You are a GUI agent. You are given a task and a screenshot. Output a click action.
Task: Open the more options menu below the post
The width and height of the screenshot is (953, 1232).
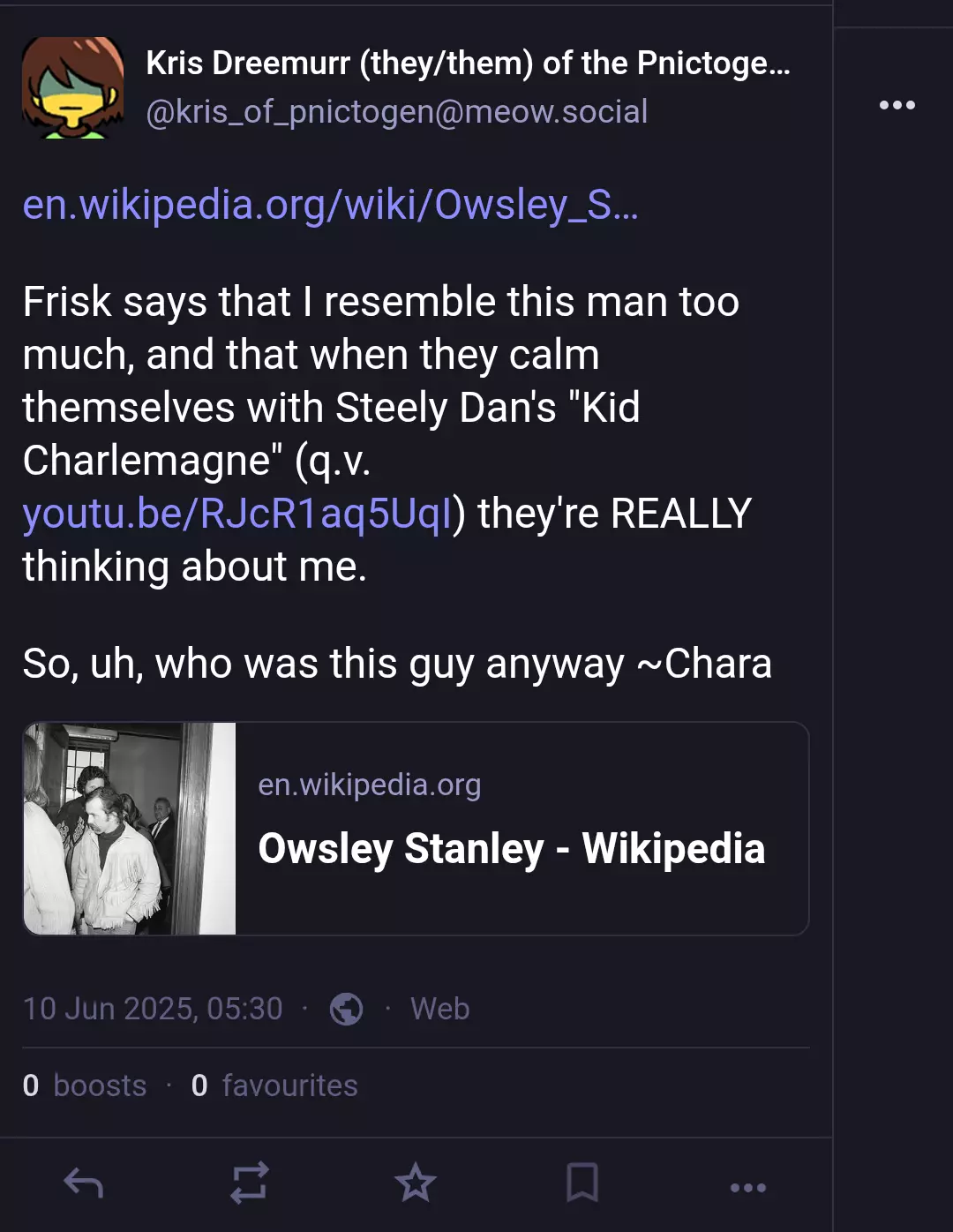(748, 1188)
